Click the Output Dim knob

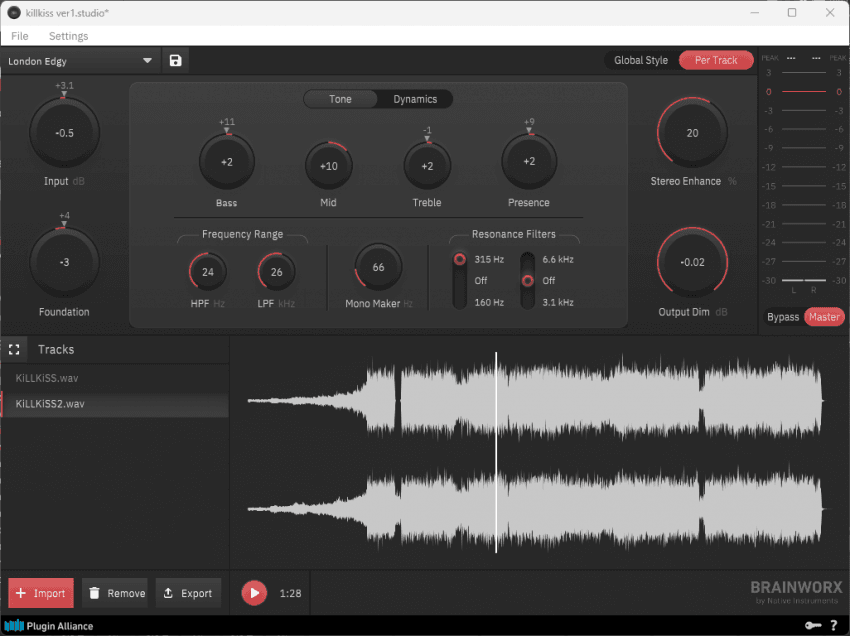pos(692,262)
